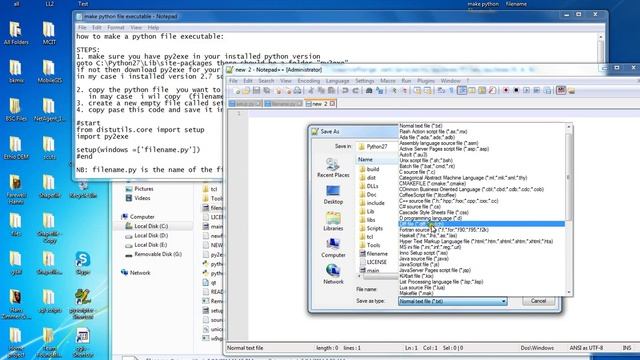Viewport: 640px width, 360px height.
Task: Click the Paste icon in Notepad++ toolbar
Action: tap(331, 91)
